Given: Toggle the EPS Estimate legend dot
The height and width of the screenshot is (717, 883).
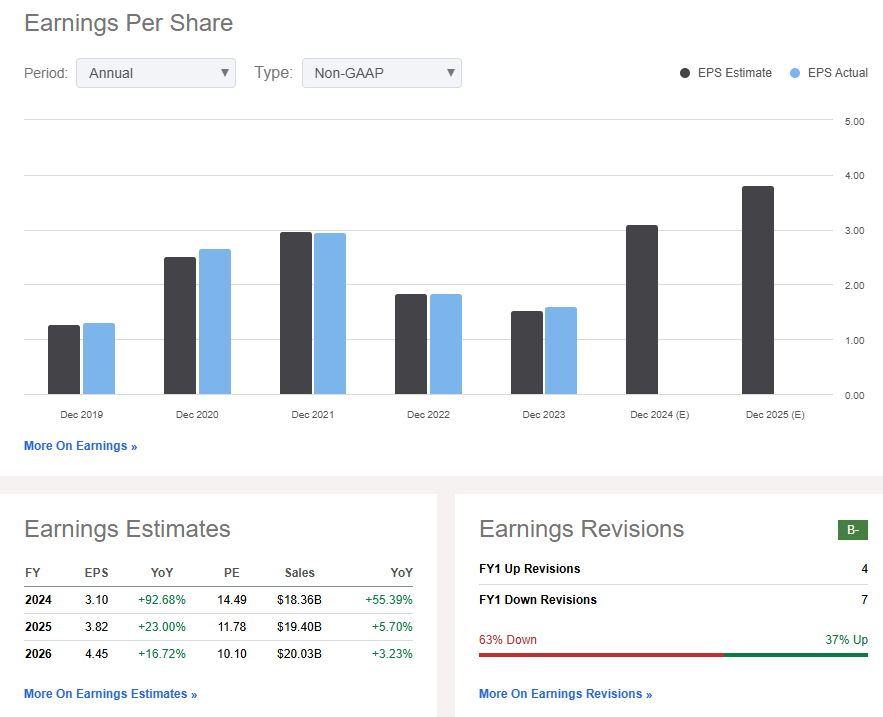Looking at the screenshot, I should [x=685, y=73].
